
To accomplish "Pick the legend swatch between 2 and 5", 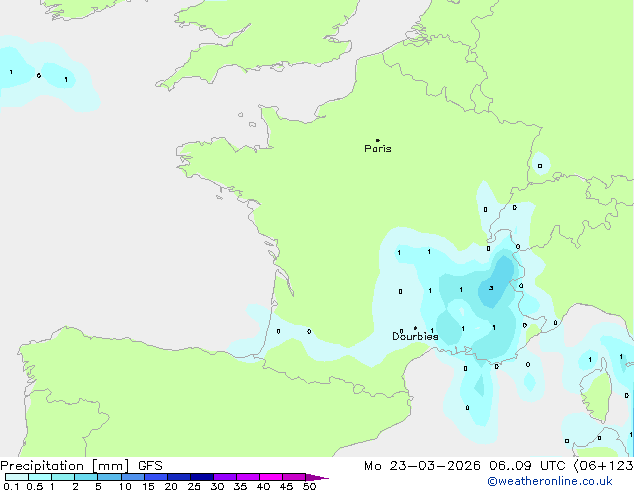I will point(86,477).
